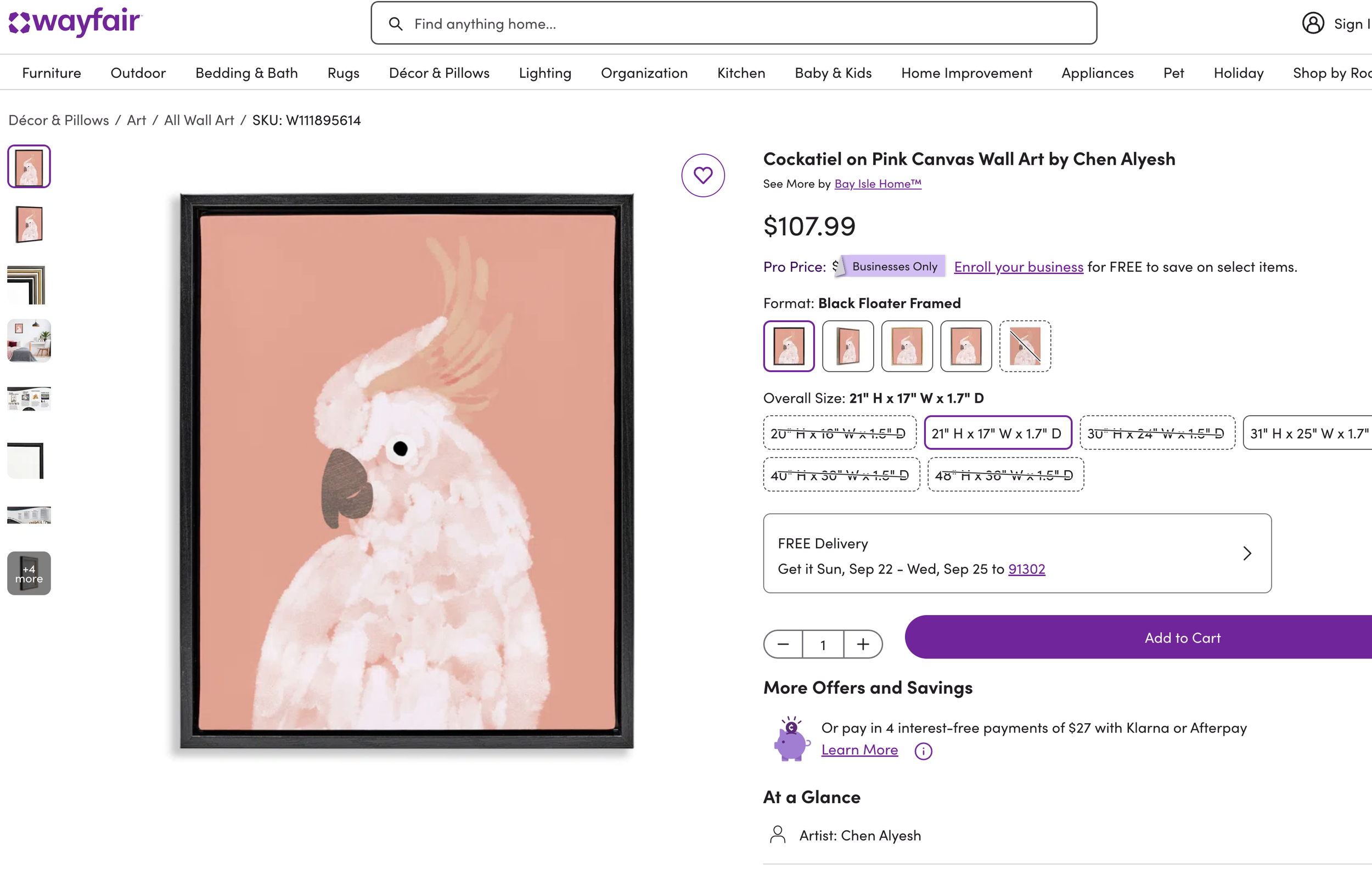Screen dimensions: 1372x885
Task: Select the 31" H x 25" W size option
Action: [1308, 433]
